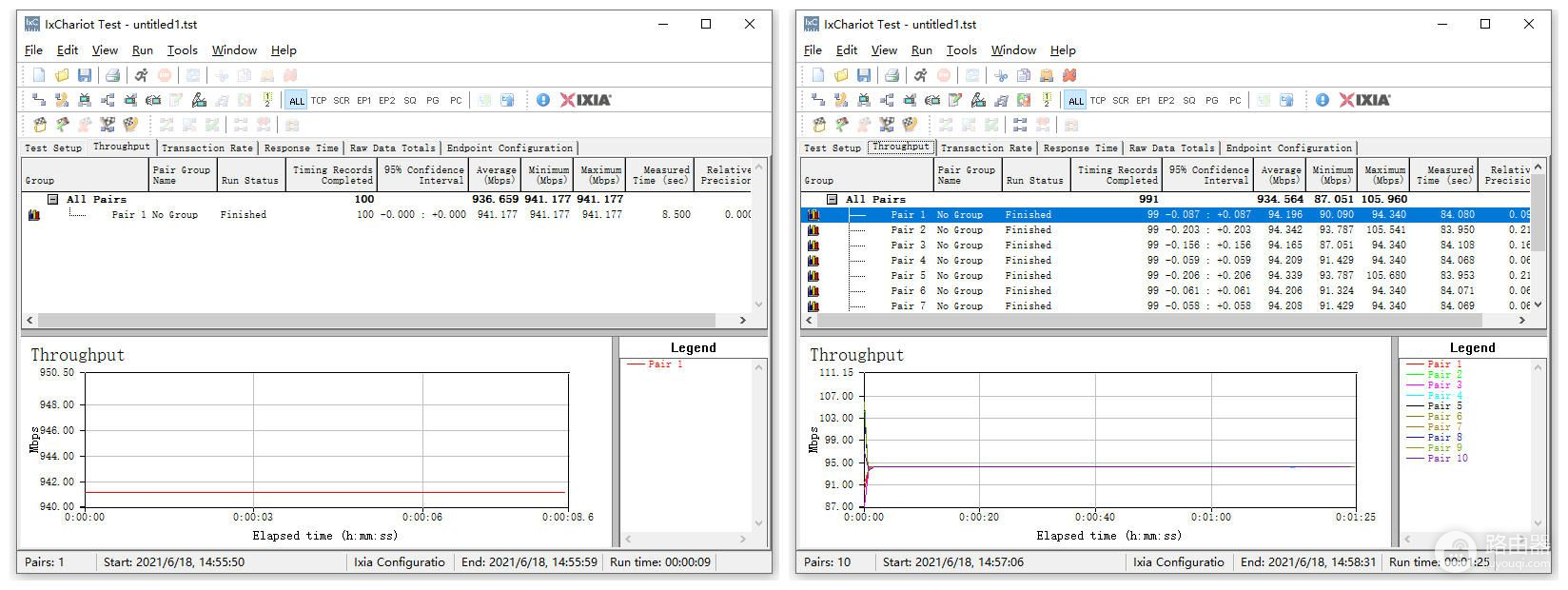Open Transaction Rate tab in left window
The image size is (1568, 590).
point(206,147)
